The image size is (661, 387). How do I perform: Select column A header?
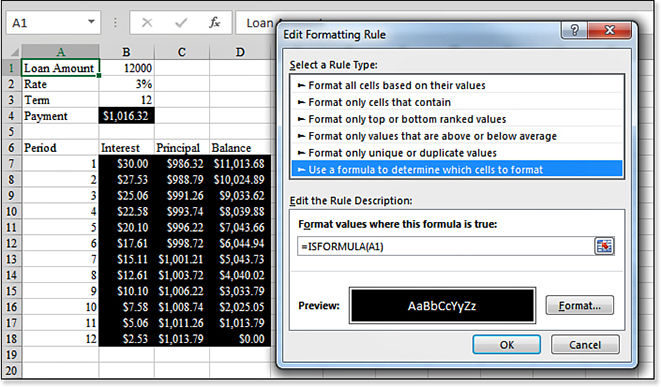(x=60, y=52)
